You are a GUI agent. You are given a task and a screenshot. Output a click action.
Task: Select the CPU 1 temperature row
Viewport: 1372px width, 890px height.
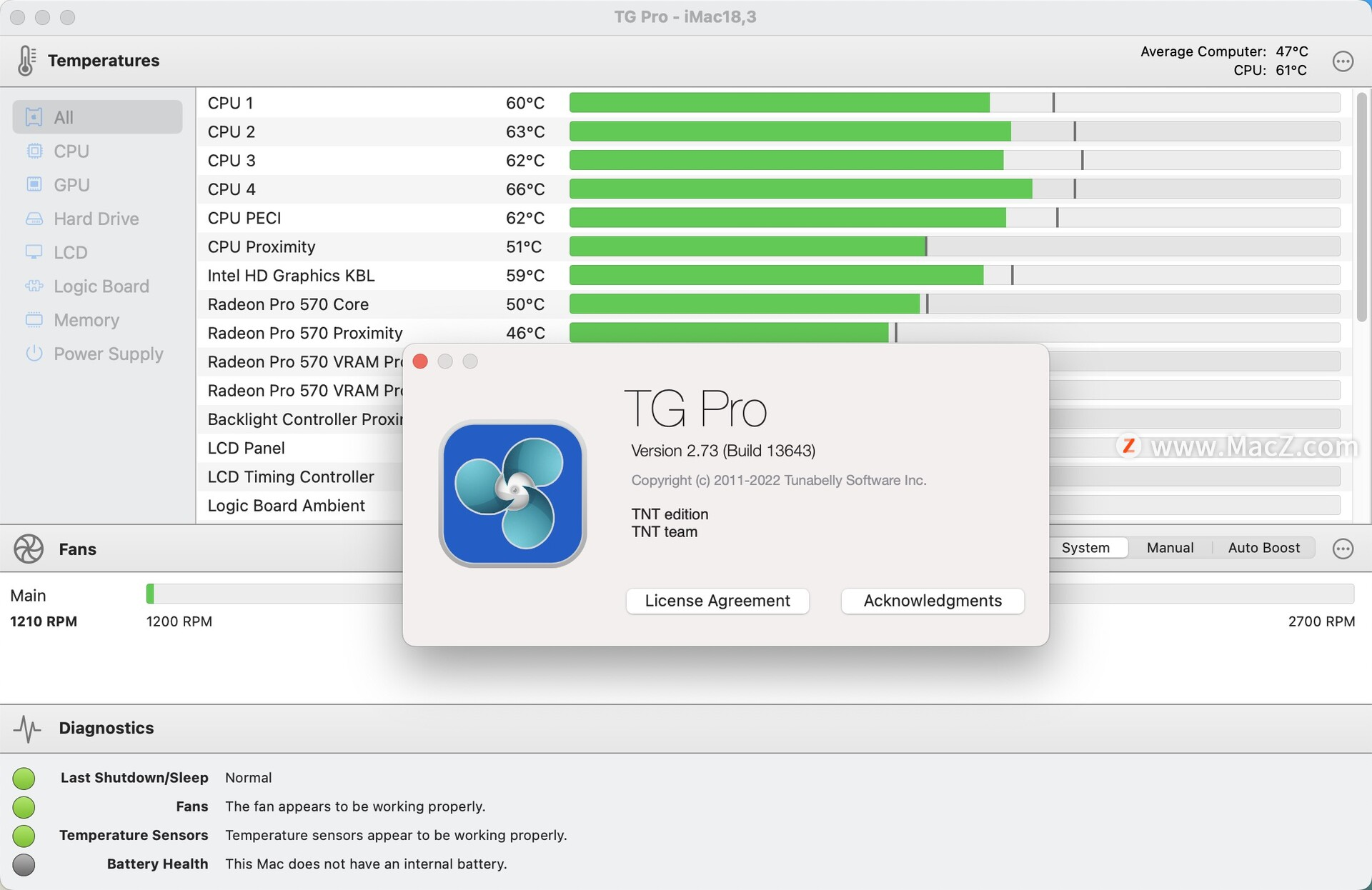[x=774, y=103]
